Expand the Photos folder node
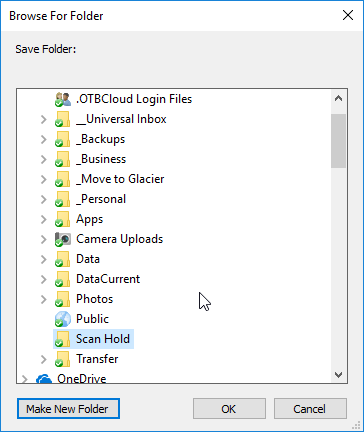 (x=44, y=299)
